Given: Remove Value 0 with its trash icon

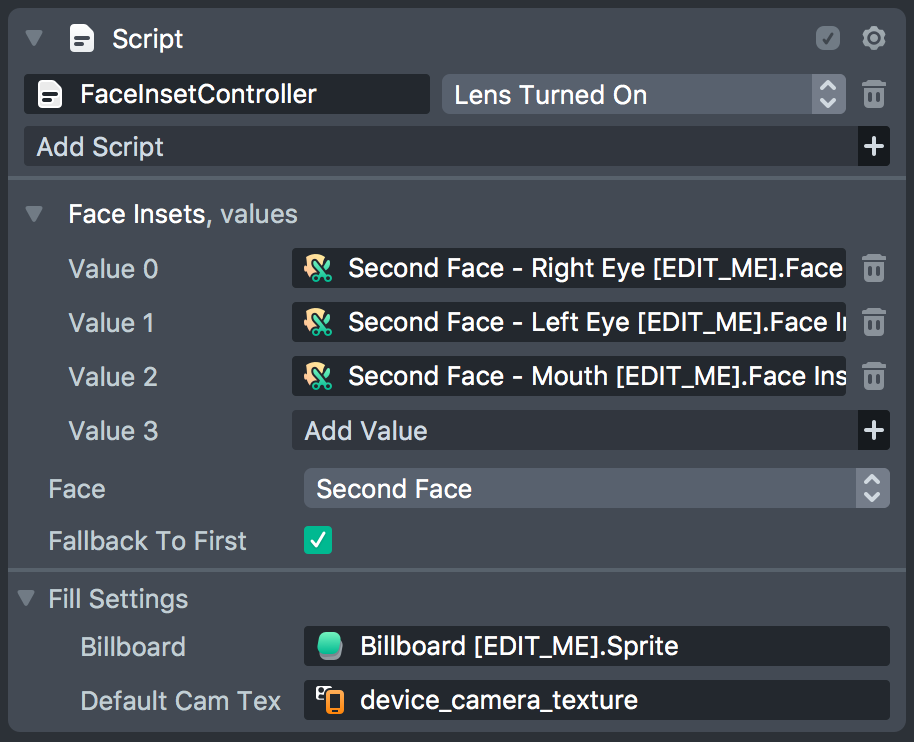Looking at the screenshot, I should point(873,268).
